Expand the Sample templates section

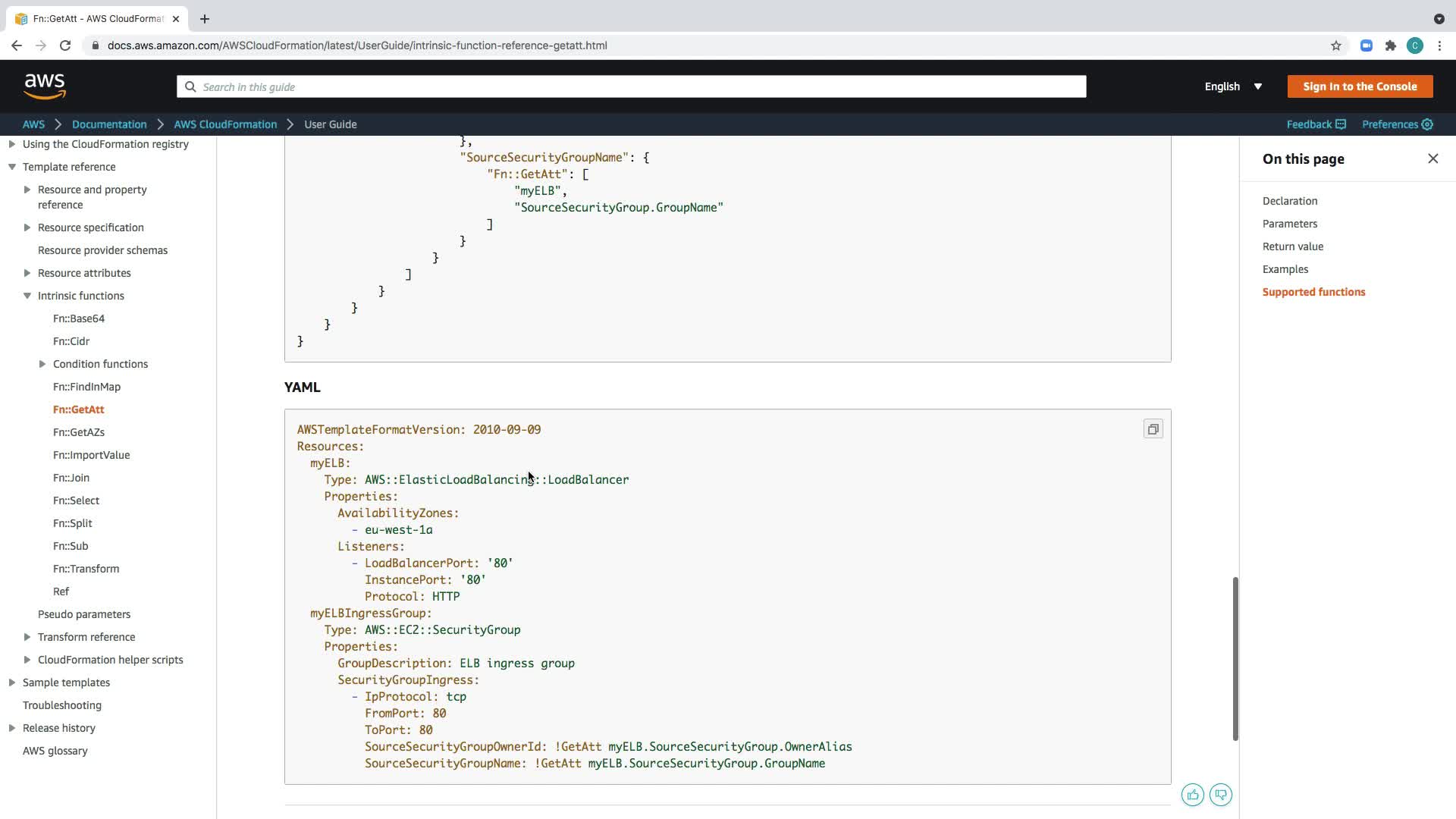click(x=12, y=682)
